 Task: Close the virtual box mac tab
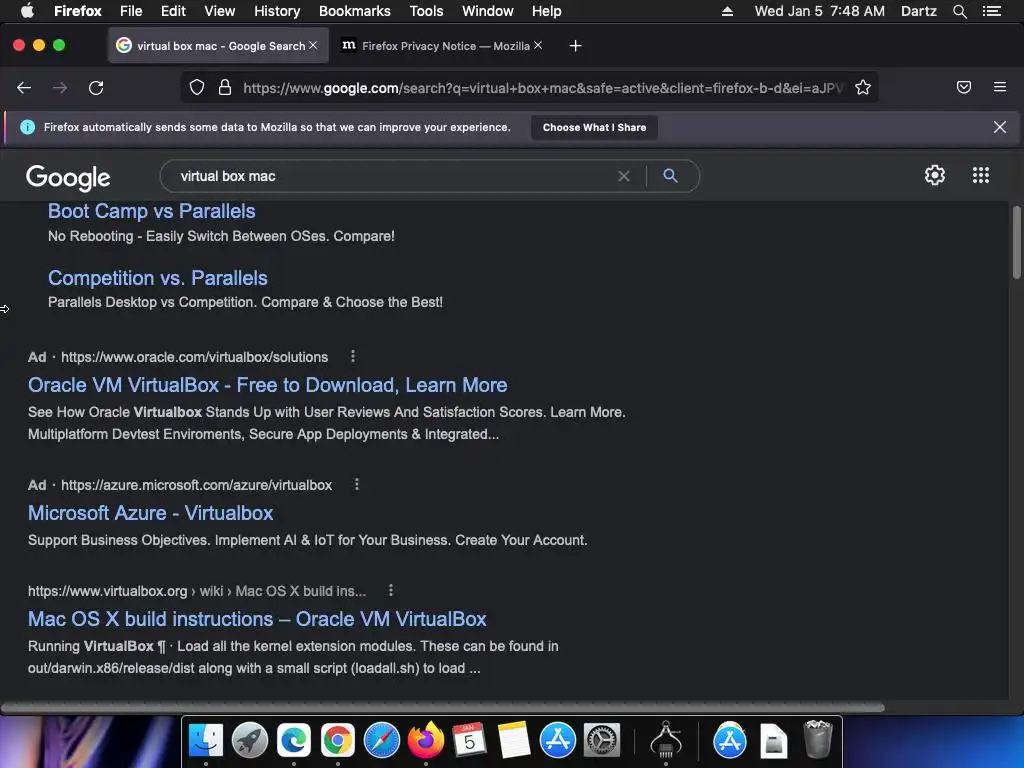(313, 45)
